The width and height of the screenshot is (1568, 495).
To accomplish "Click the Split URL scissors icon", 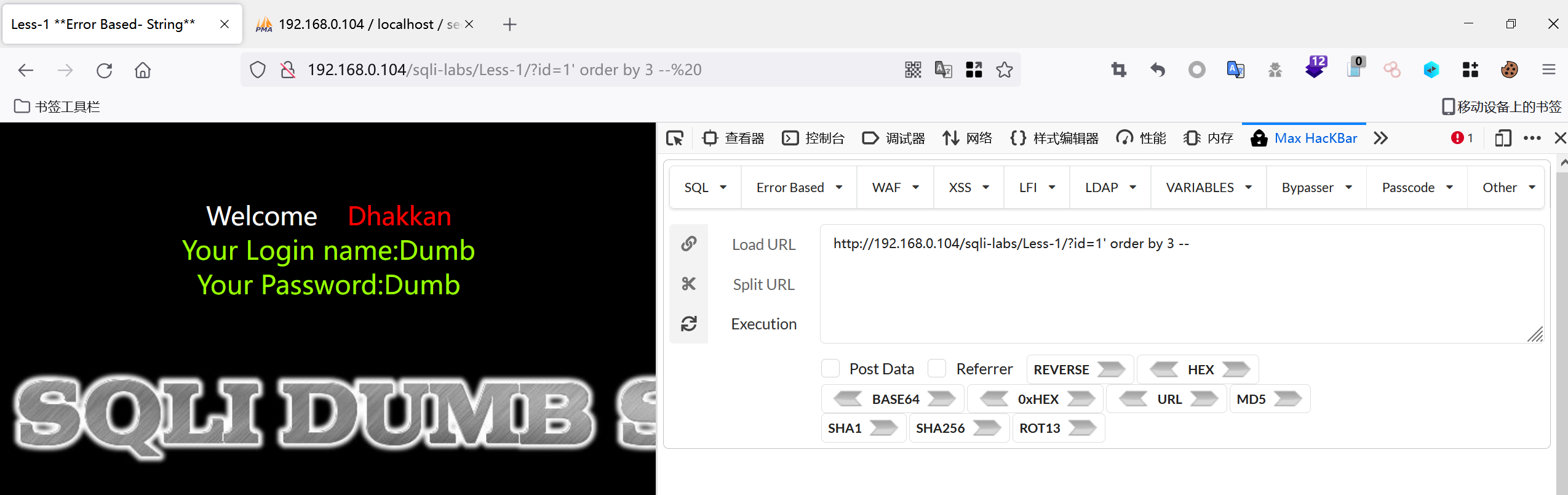I will [x=689, y=284].
